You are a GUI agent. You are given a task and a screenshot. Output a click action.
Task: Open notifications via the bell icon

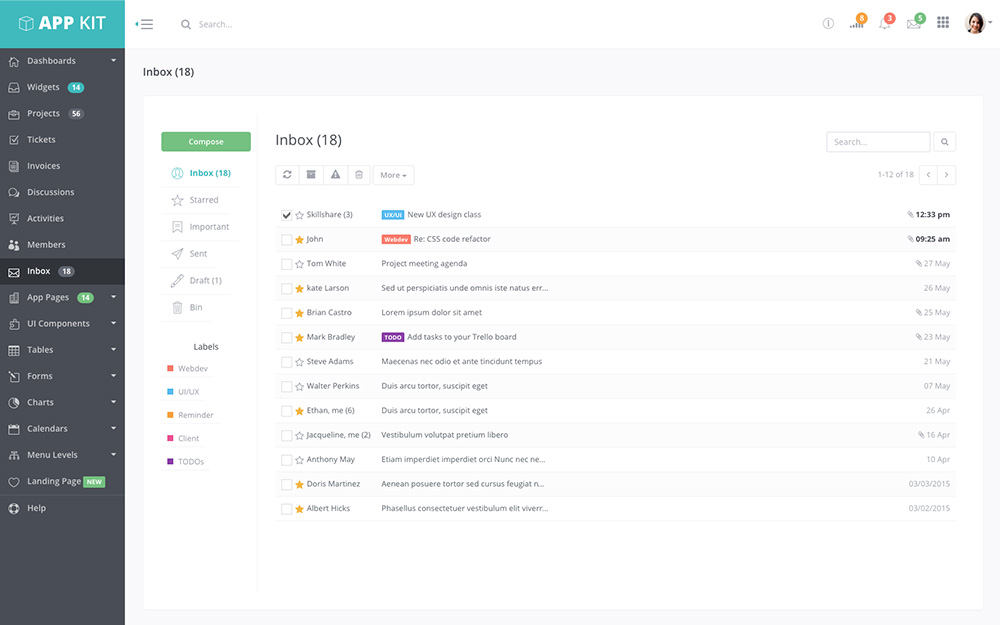[x=884, y=23]
